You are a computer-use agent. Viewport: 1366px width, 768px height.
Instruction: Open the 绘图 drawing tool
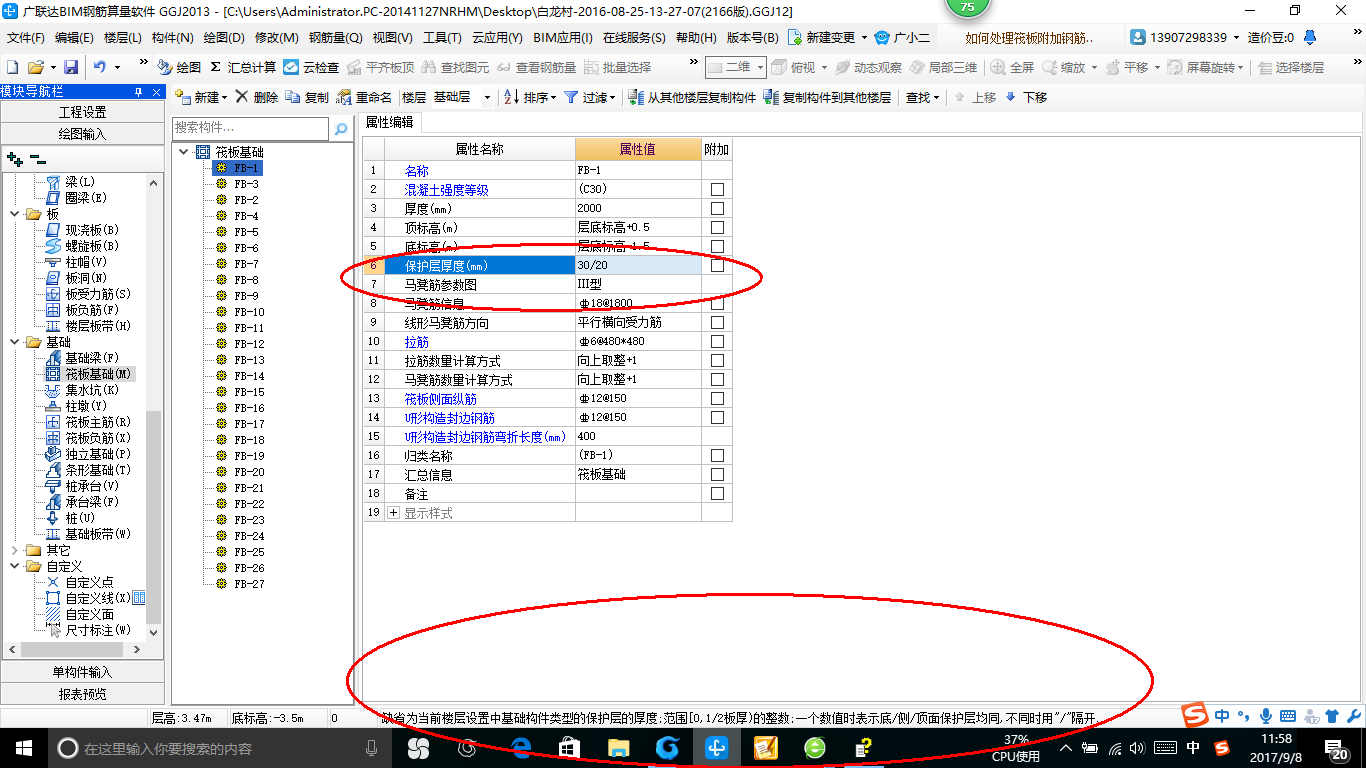[180, 67]
